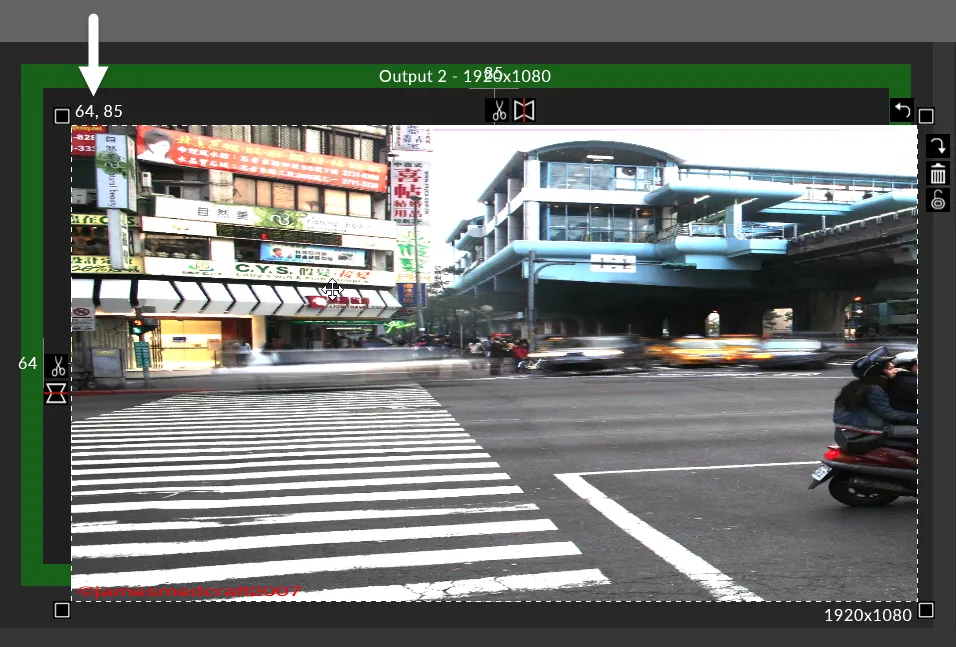This screenshot has width=956, height=647.
Task: Click the left edge scissors crop icon
Action: [57, 367]
